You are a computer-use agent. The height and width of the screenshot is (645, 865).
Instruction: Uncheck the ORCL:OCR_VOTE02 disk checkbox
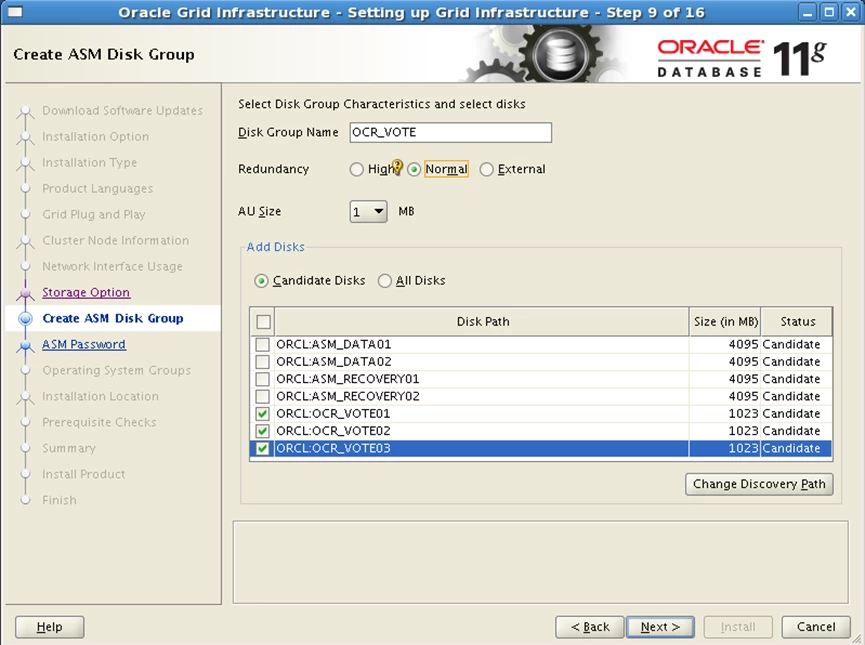pyautogui.click(x=263, y=431)
